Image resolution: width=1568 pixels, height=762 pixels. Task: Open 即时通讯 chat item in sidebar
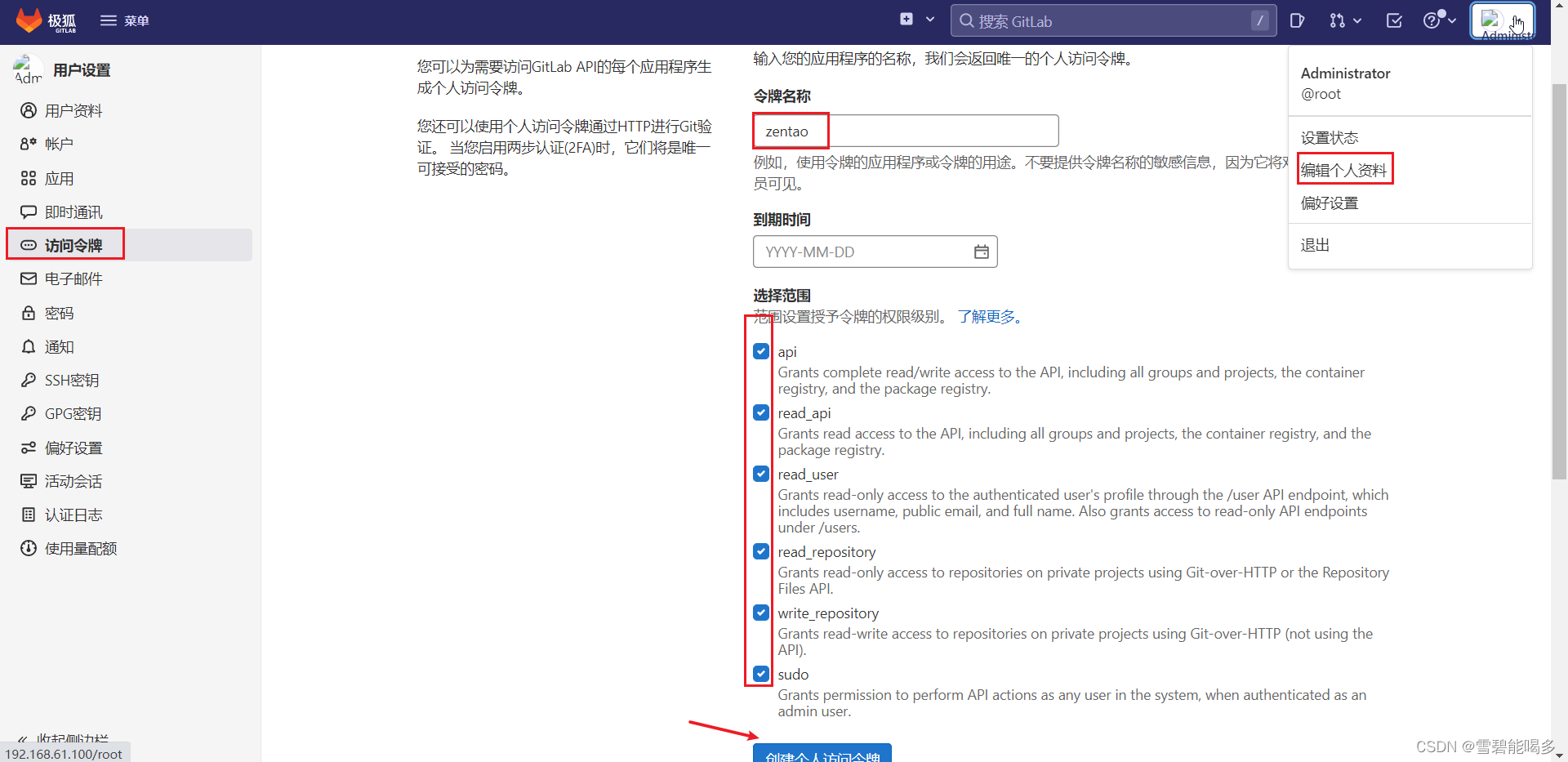(73, 211)
